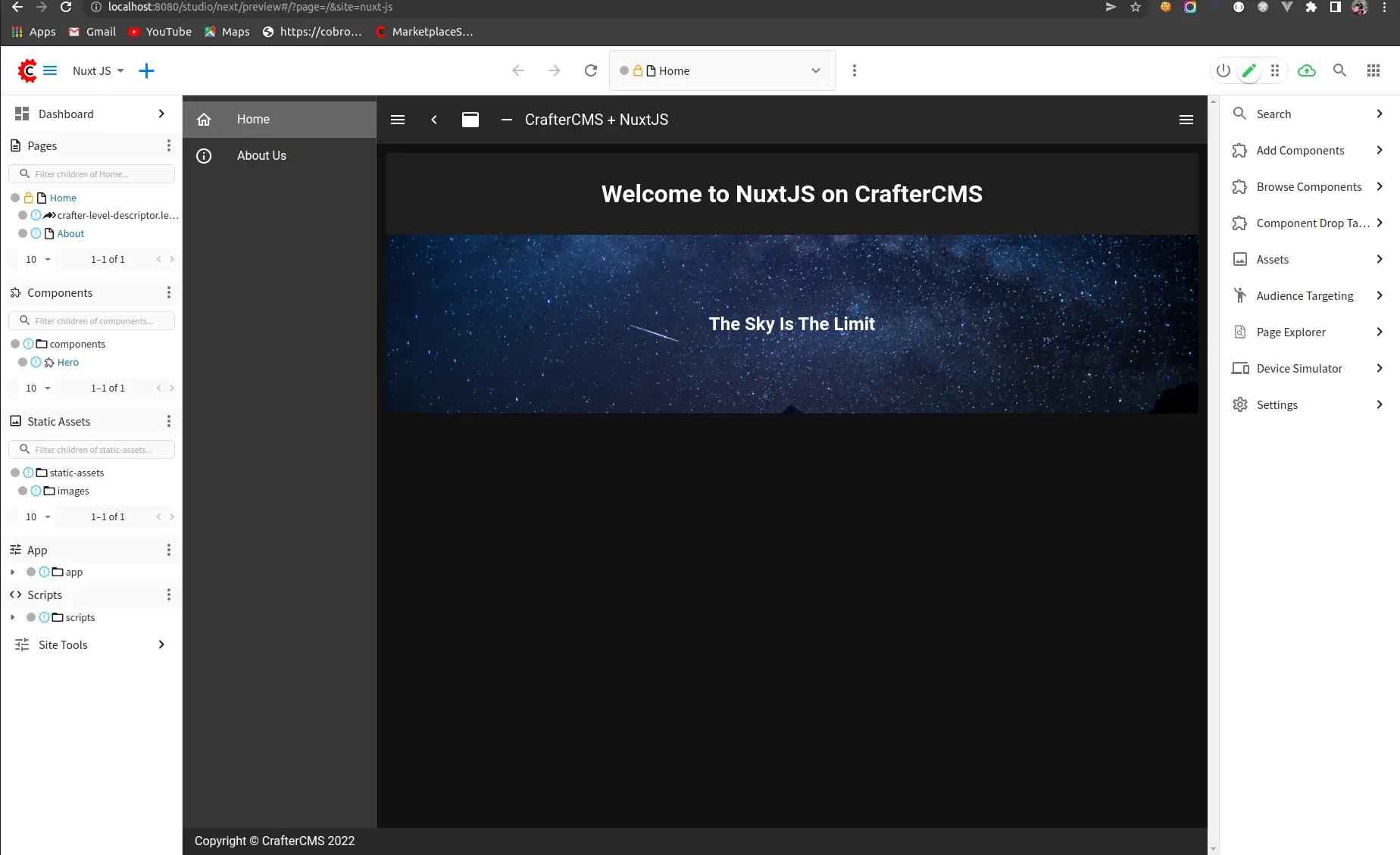Open the toolbar search magnifier icon

click(1339, 70)
